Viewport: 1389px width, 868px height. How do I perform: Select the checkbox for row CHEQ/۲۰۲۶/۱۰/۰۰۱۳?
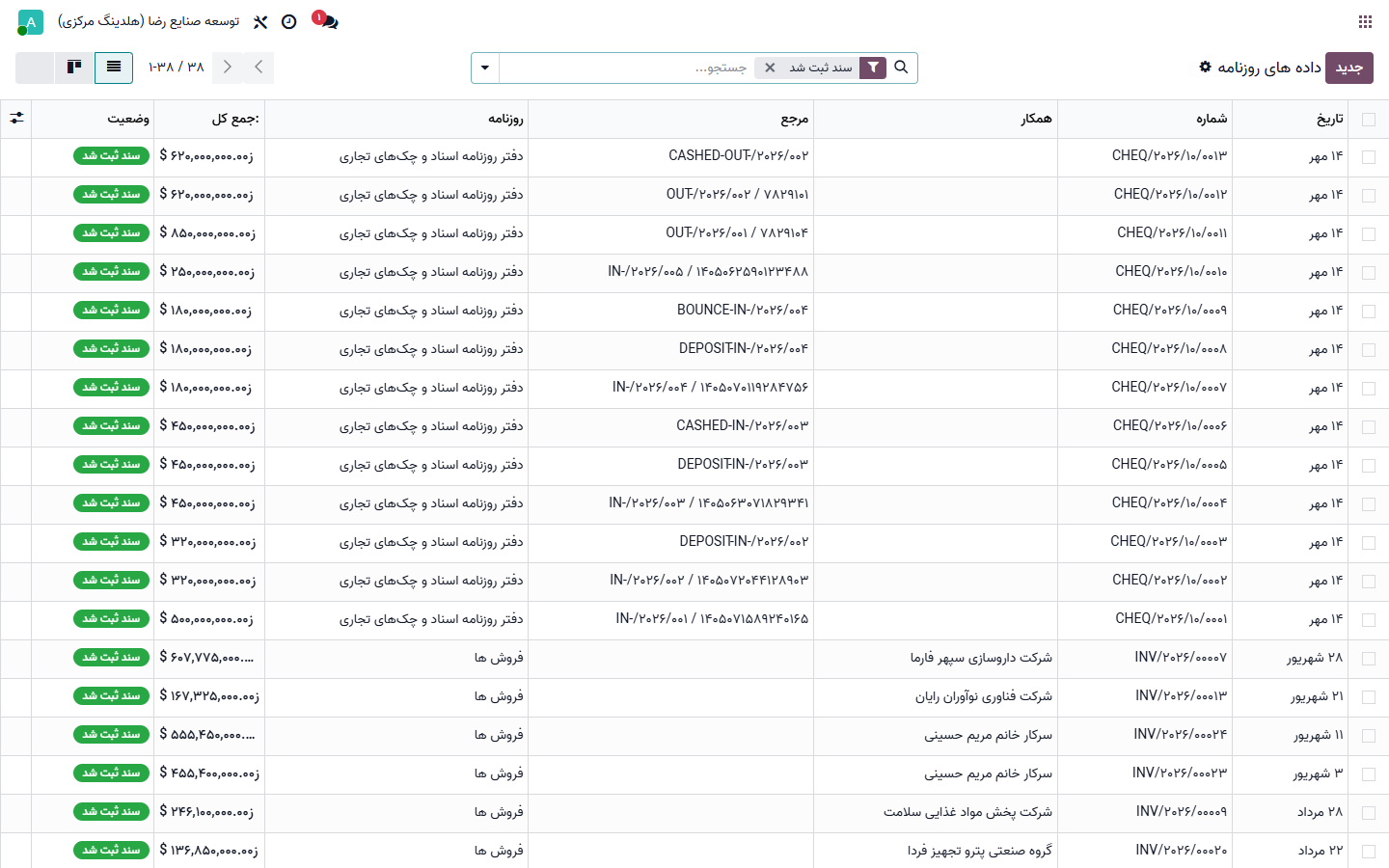(x=1369, y=157)
